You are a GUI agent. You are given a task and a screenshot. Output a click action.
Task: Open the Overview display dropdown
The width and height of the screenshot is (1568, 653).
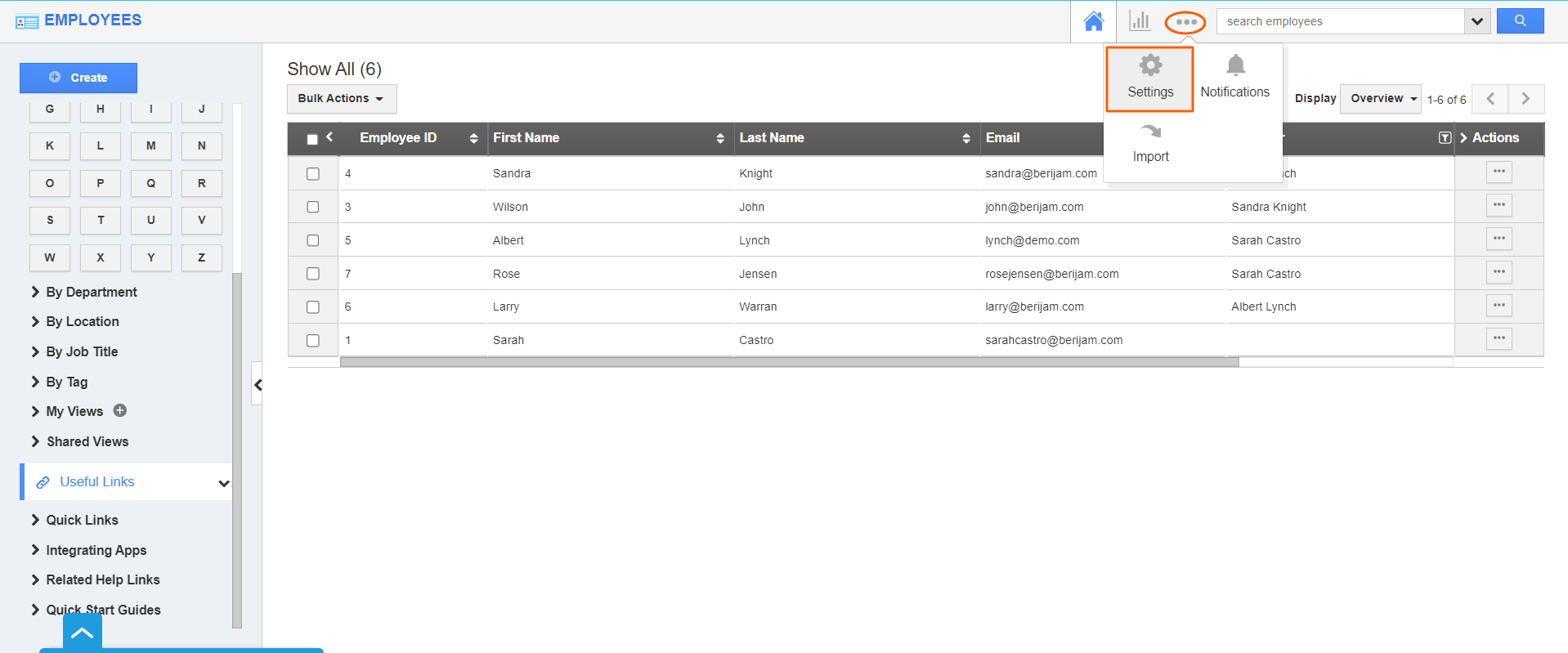pos(1381,99)
